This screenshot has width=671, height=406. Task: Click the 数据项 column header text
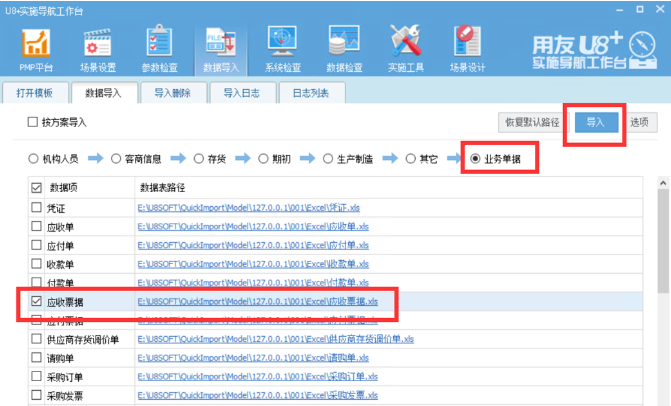[64, 187]
